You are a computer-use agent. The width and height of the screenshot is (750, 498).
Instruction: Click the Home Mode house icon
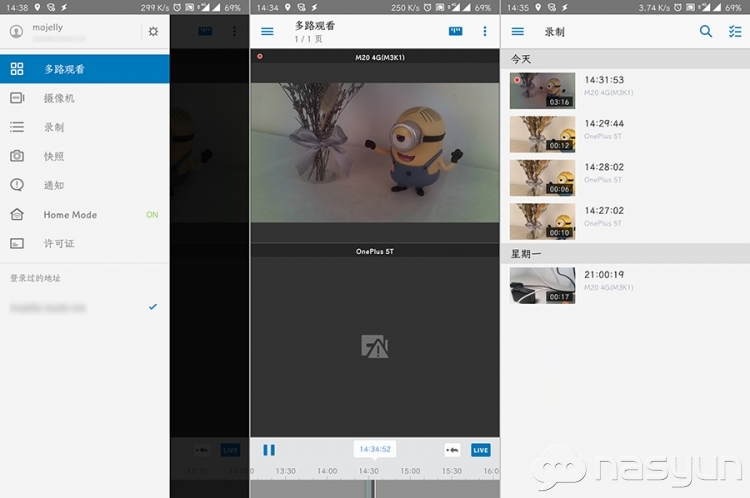pos(17,214)
